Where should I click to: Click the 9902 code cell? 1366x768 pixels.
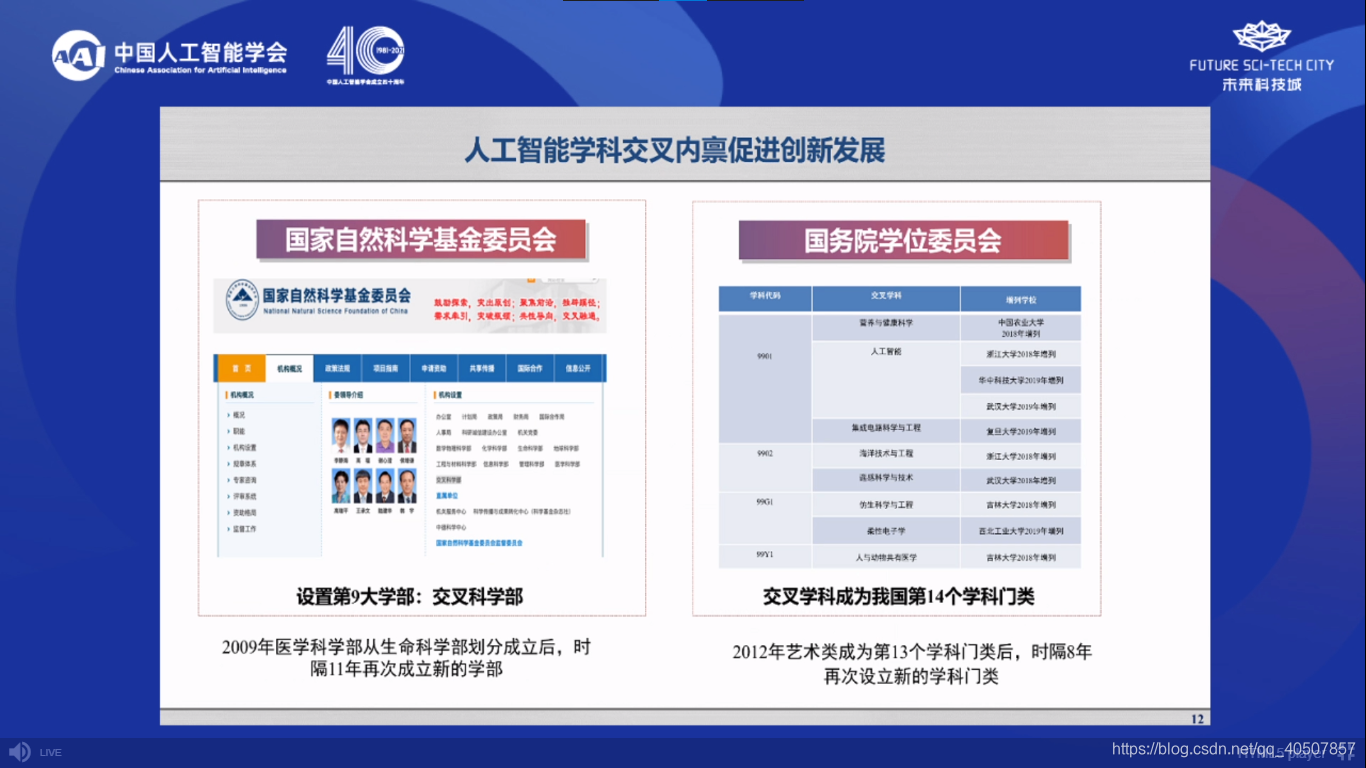(765, 467)
